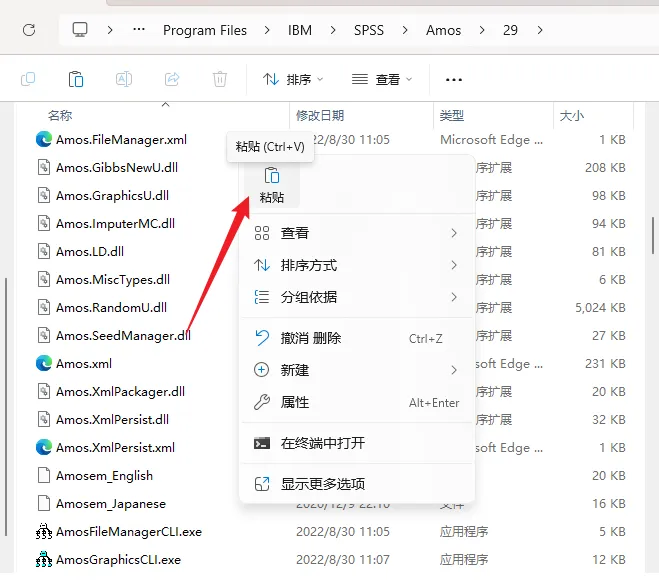This screenshot has width=659, height=588.
Task: Click the delete trash icon in toolbar
Action: click(x=220, y=79)
